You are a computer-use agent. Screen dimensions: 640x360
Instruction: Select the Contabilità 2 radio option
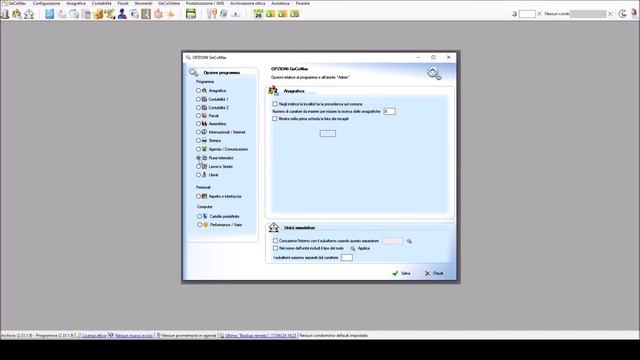click(x=198, y=107)
